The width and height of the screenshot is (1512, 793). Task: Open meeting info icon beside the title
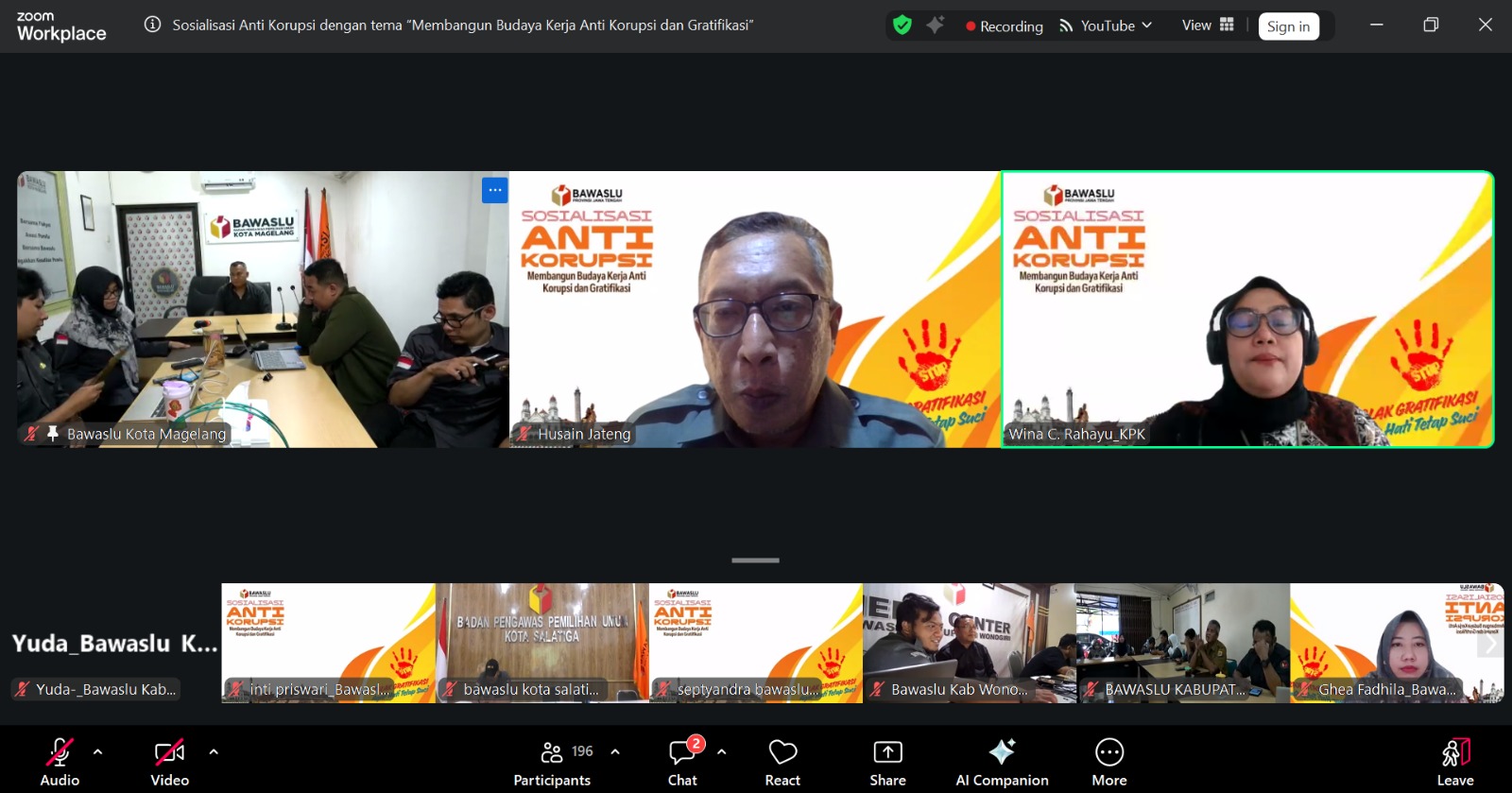click(x=152, y=26)
